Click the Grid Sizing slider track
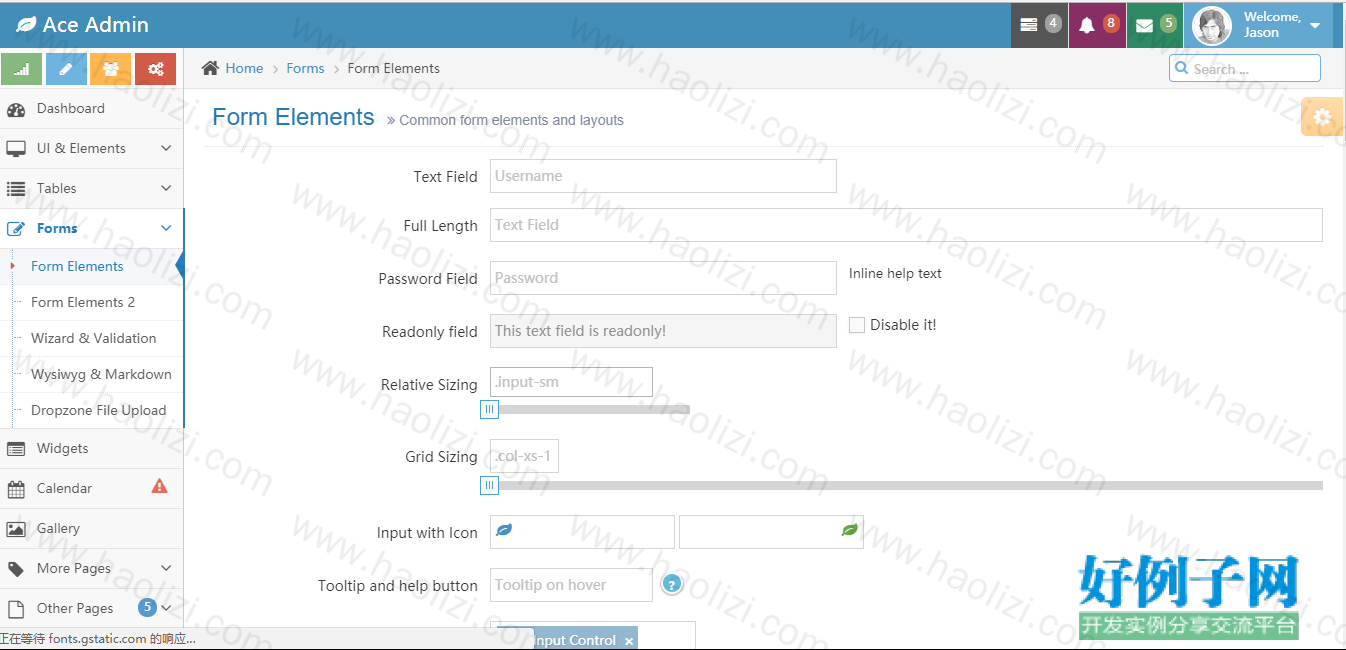The image size is (1346, 650). pyautogui.click(x=906, y=486)
